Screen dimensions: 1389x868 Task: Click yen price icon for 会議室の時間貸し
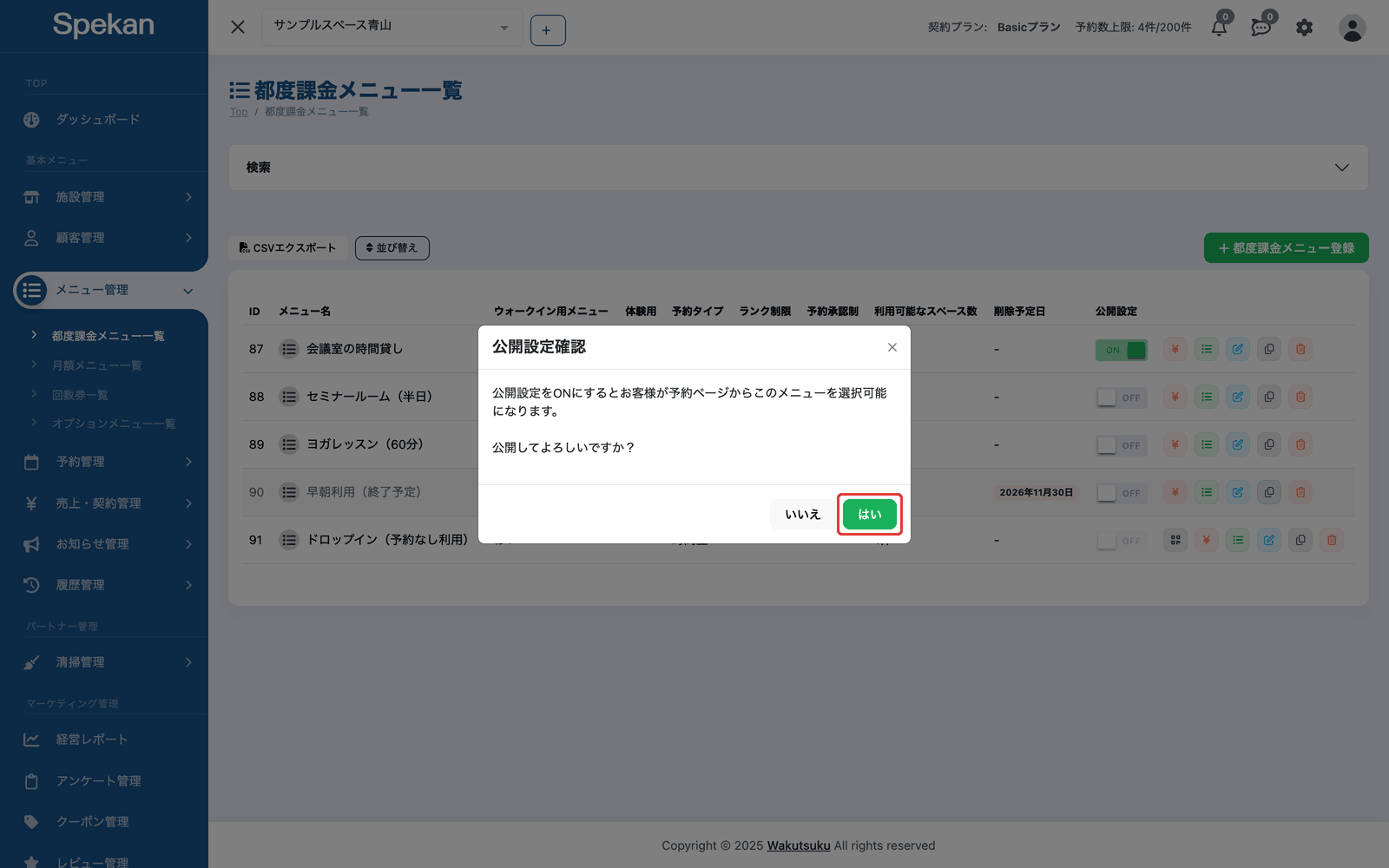(x=1175, y=349)
